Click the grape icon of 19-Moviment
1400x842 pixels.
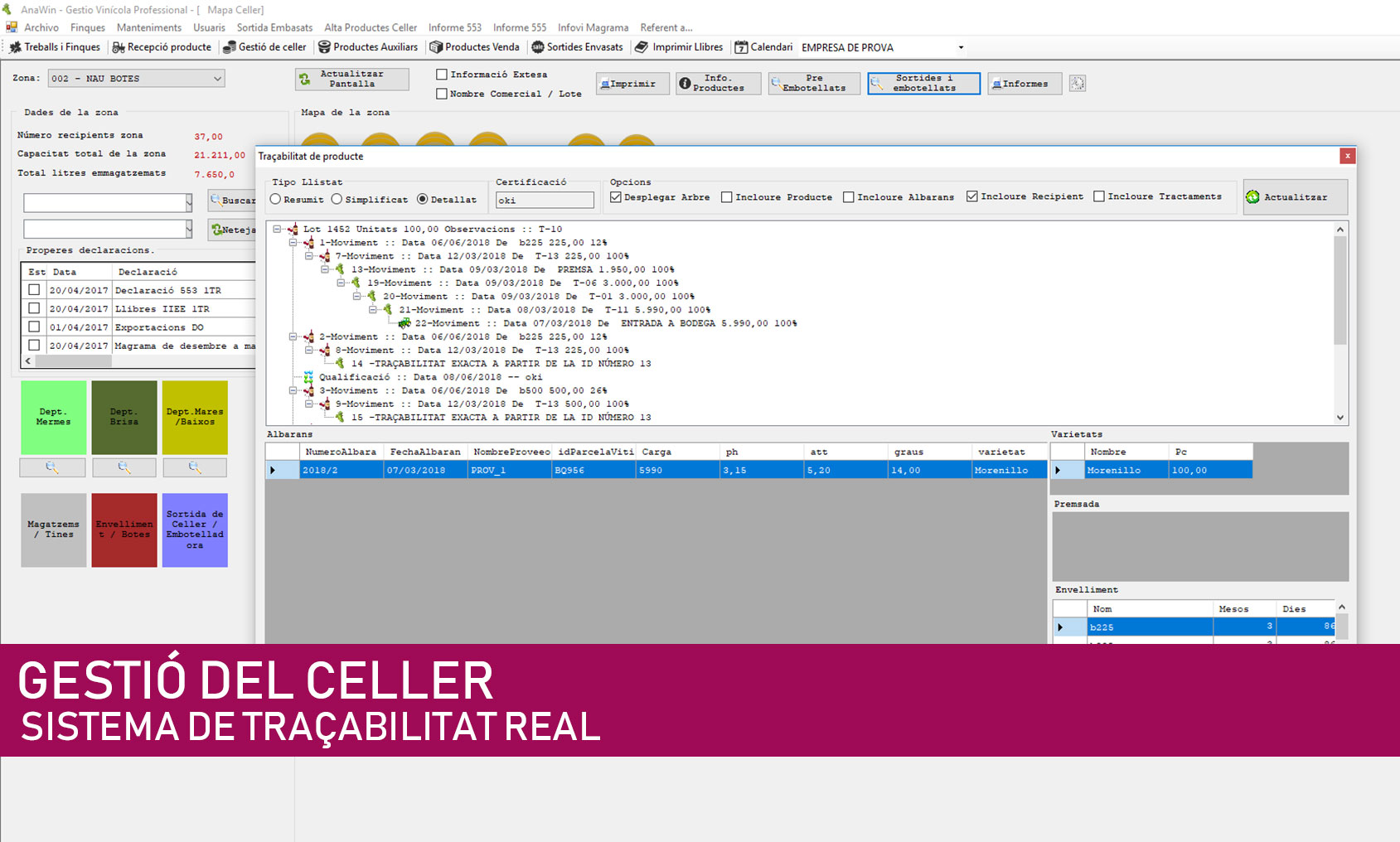(x=356, y=283)
